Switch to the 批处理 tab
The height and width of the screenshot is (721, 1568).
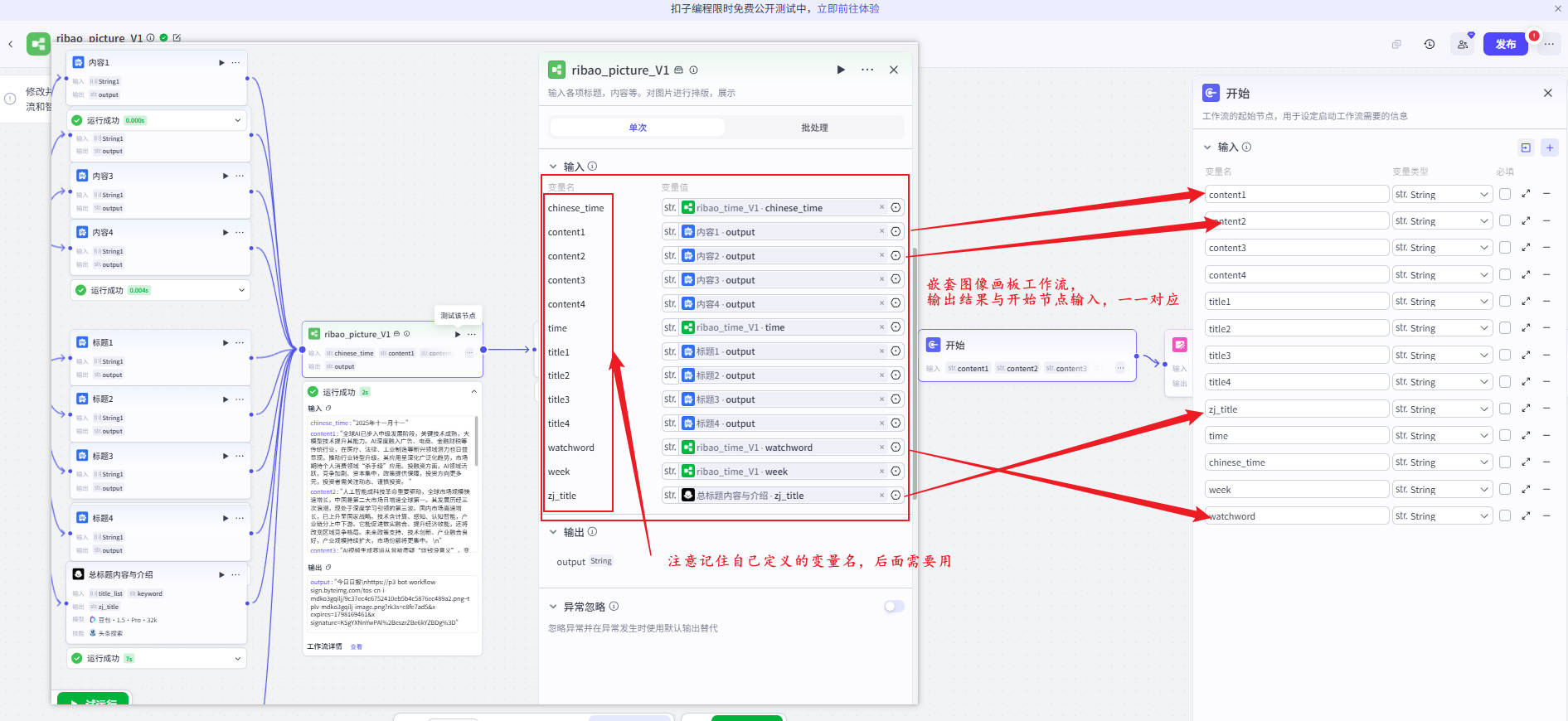coord(814,128)
